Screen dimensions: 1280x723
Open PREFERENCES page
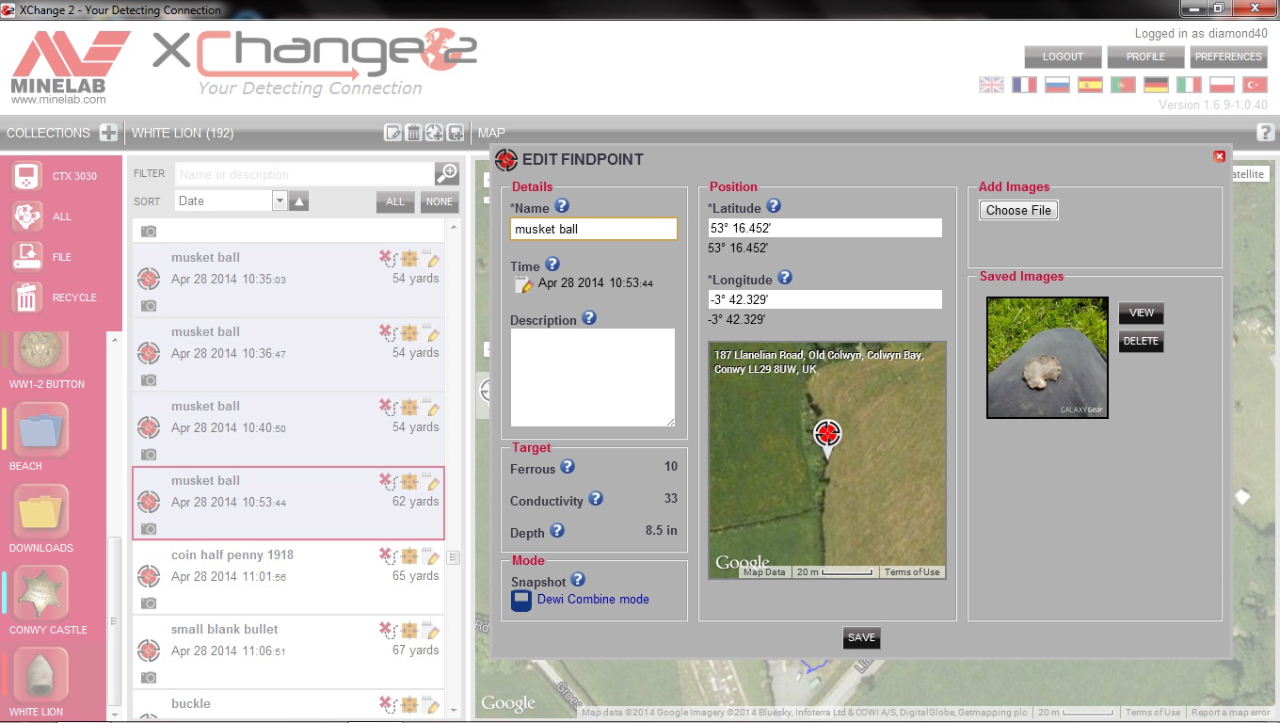click(x=1228, y=57)
